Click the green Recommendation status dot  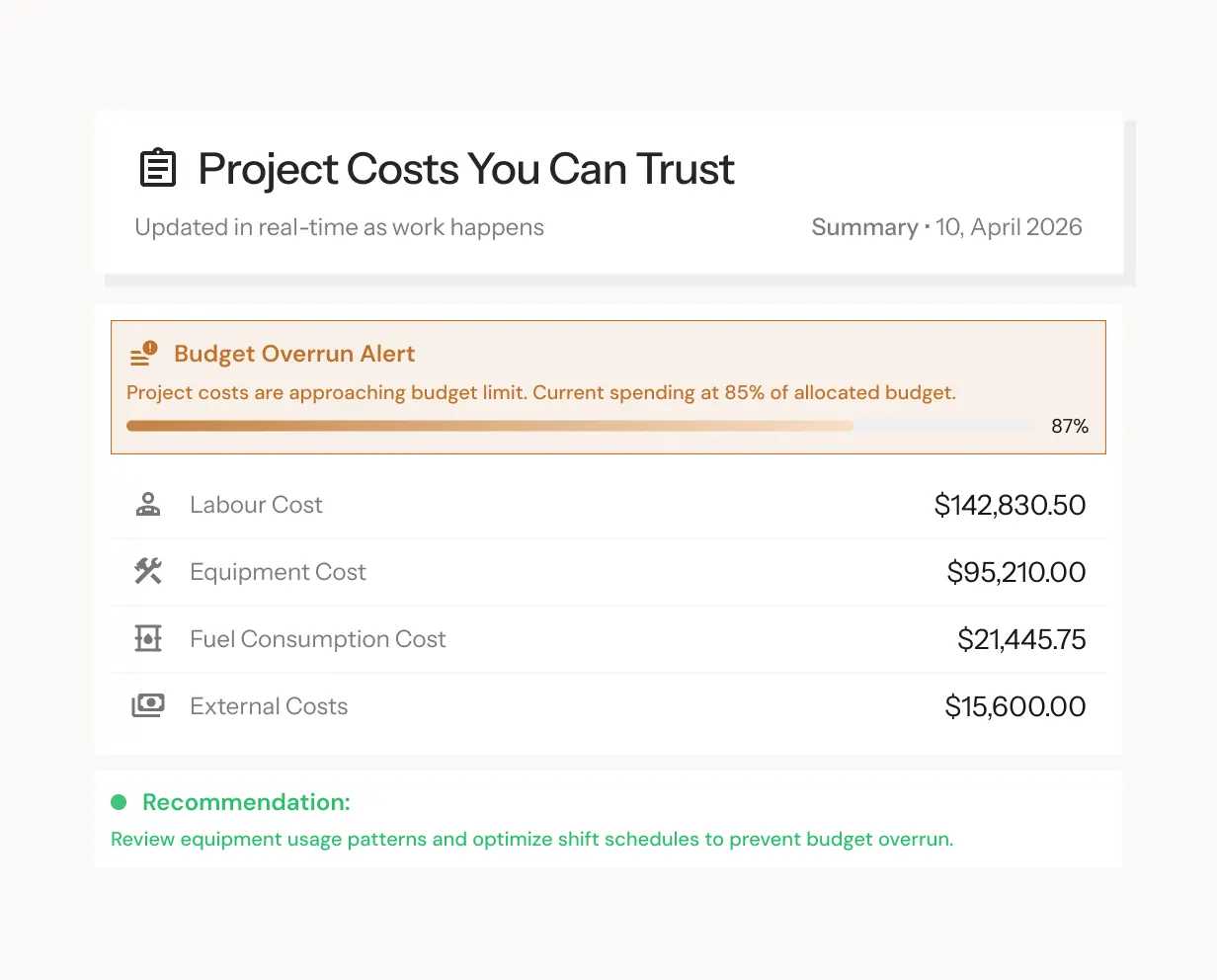119,802
